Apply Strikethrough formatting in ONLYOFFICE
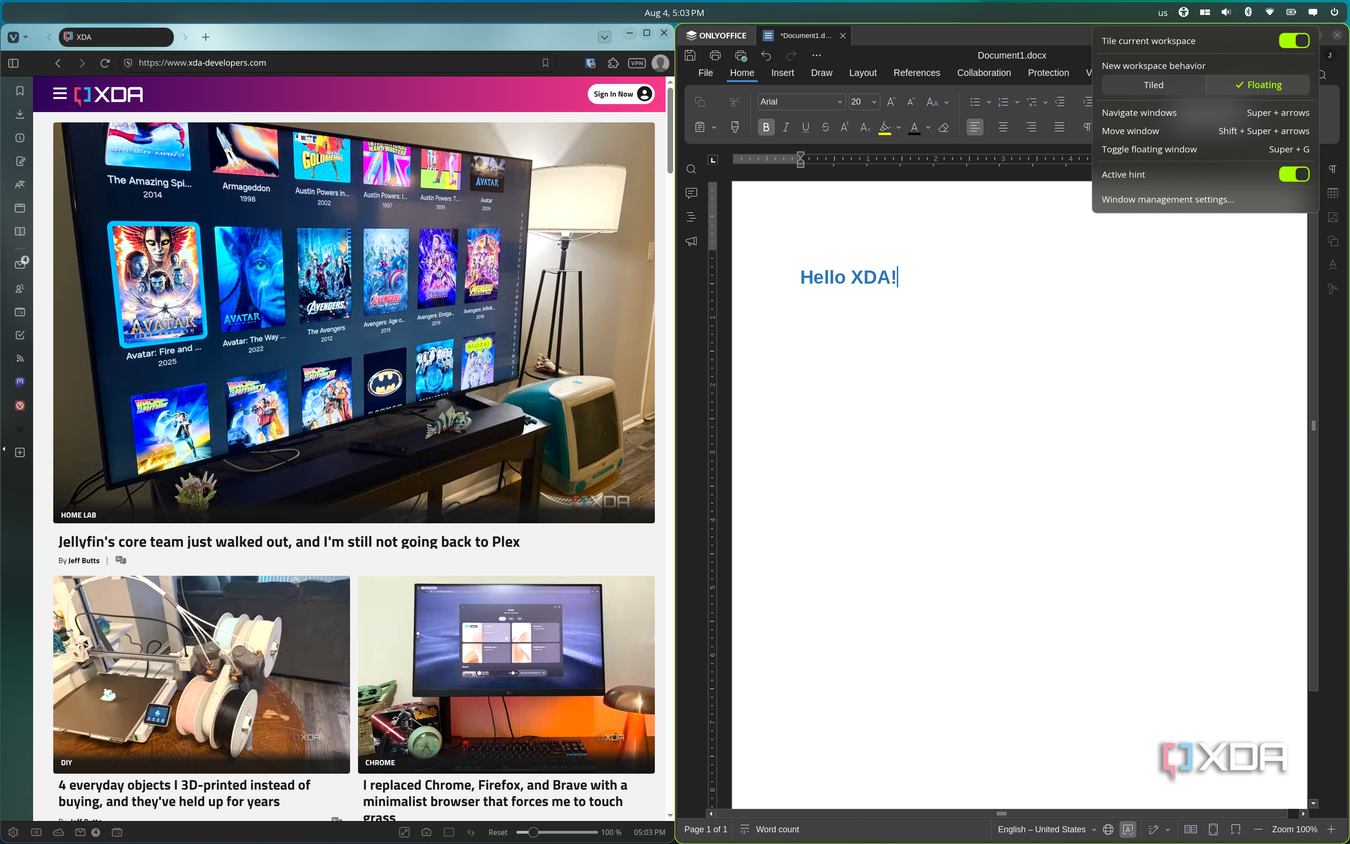This screenshot has height=844, width=1350. coord(825,127)
